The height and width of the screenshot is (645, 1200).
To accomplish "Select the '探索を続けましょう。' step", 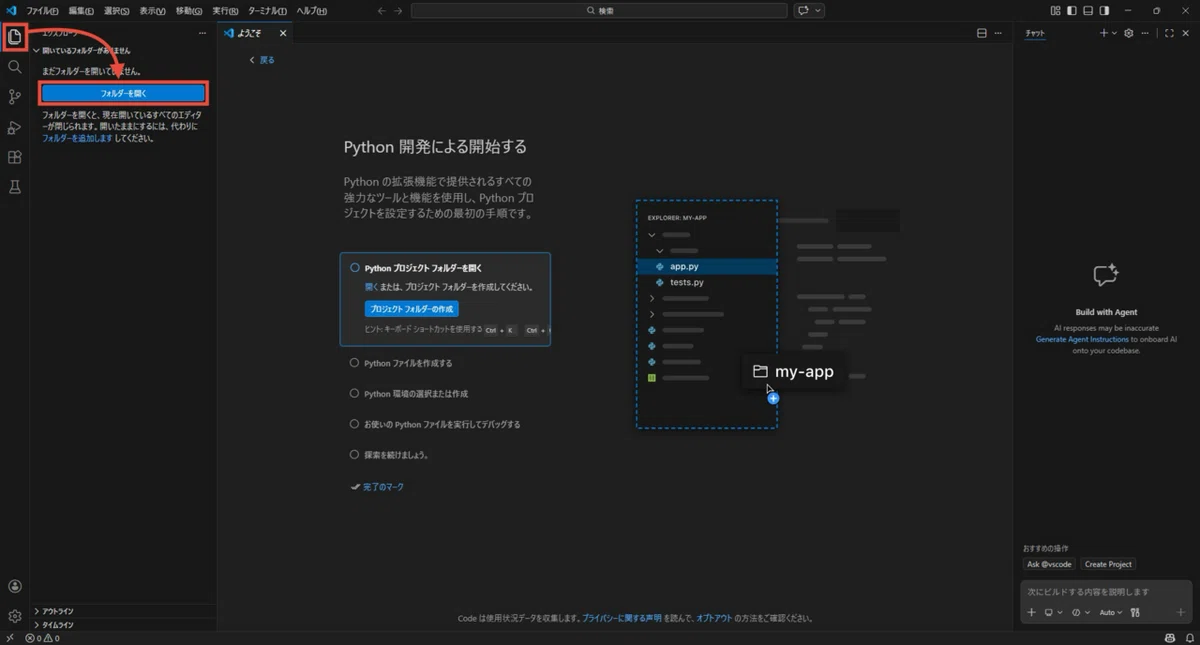I will (x=389, y=454).
